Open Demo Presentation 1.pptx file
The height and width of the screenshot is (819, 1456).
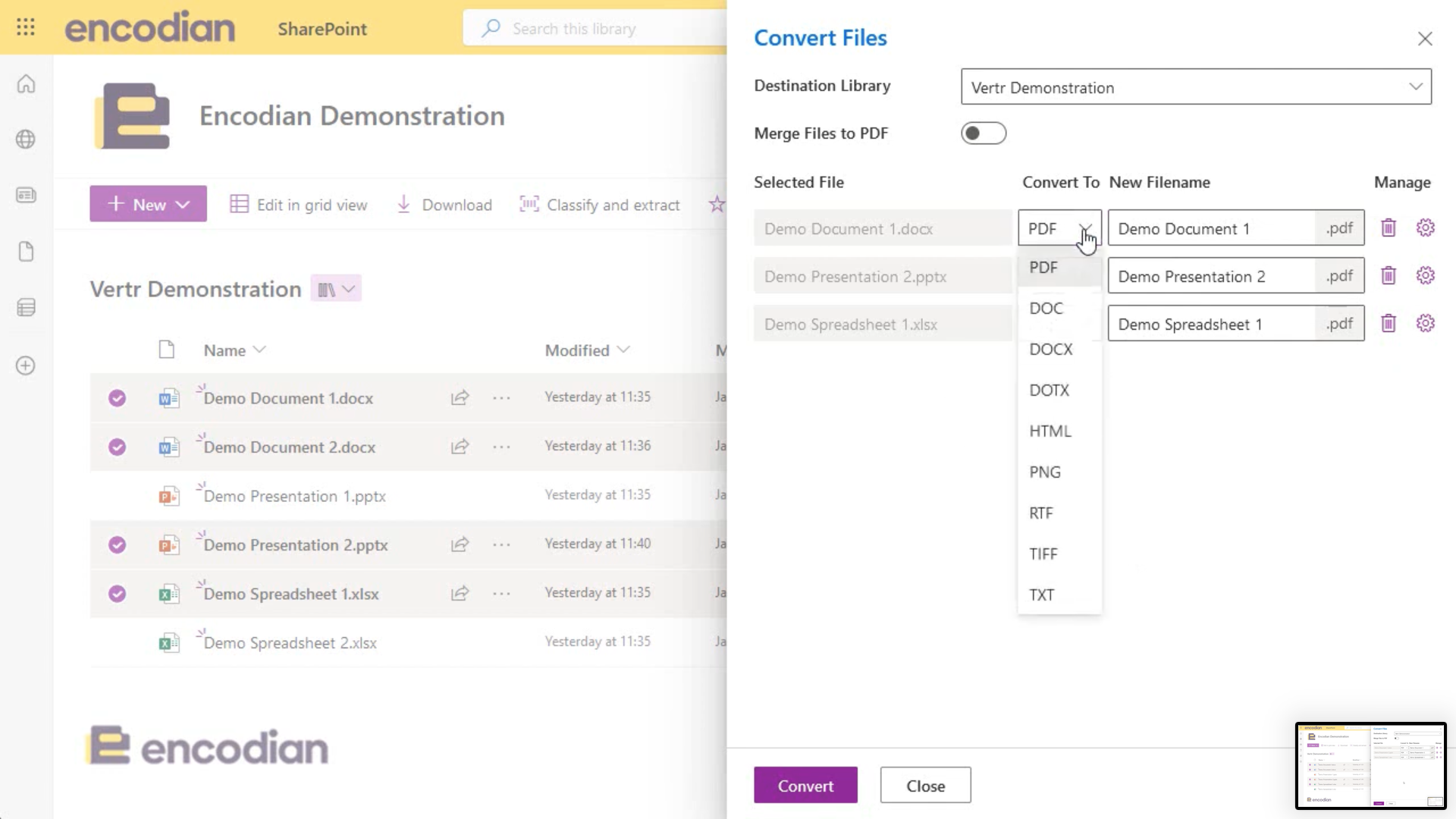point(295,496)
